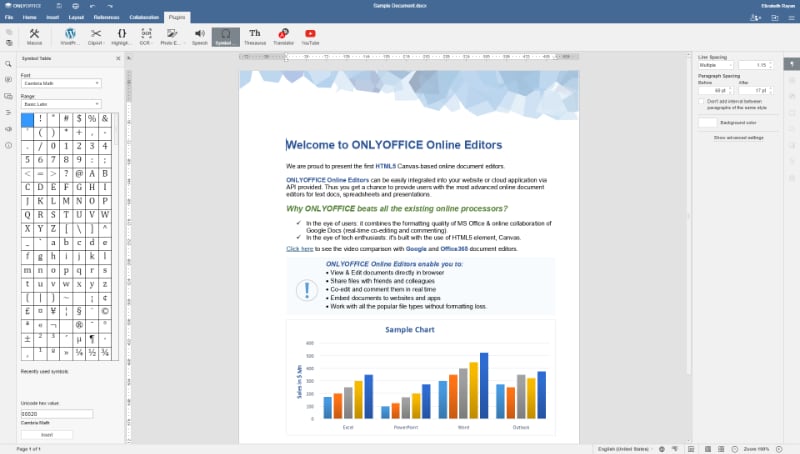Click the Copy icon in toolbar
The image size is (800, 454).
[9, 32]
